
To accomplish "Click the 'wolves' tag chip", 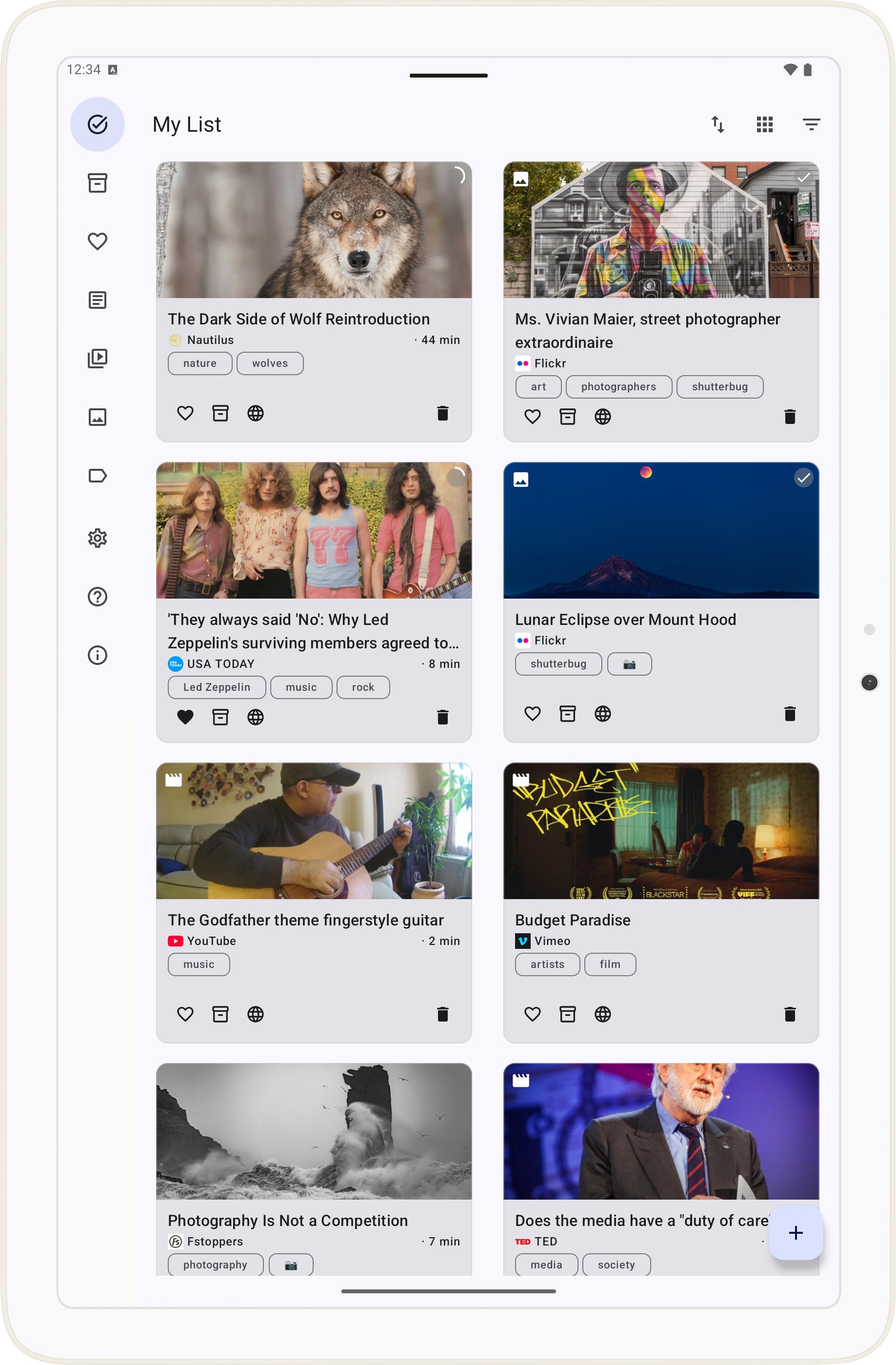I will [x=269, y=363].
